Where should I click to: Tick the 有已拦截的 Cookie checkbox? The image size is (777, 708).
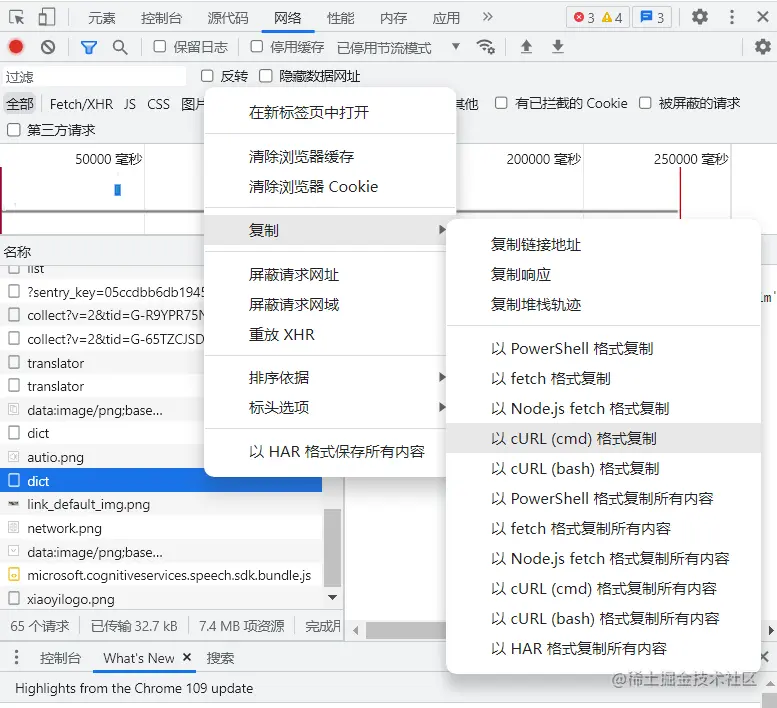(501, 103)
